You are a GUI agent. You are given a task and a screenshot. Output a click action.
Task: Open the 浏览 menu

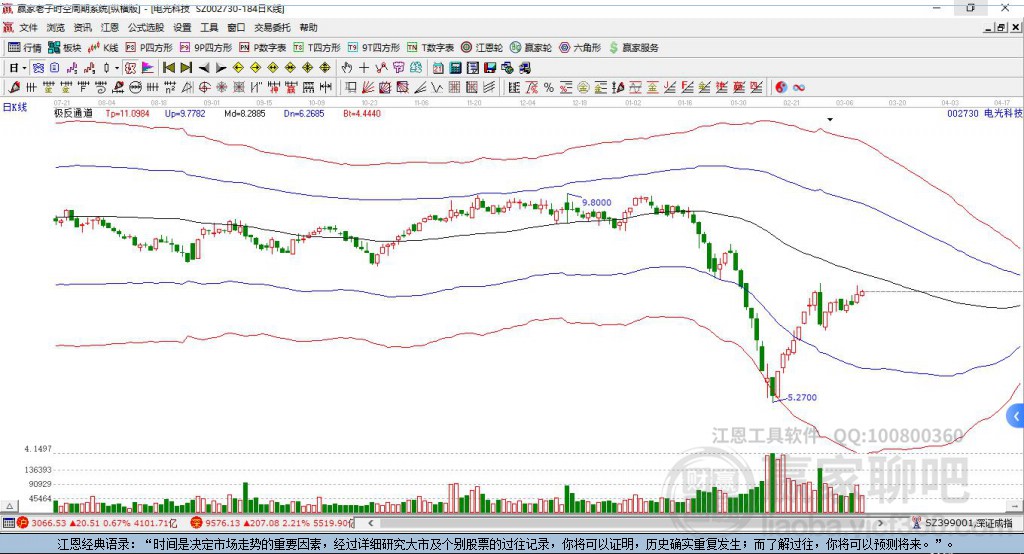pos(56,27)
